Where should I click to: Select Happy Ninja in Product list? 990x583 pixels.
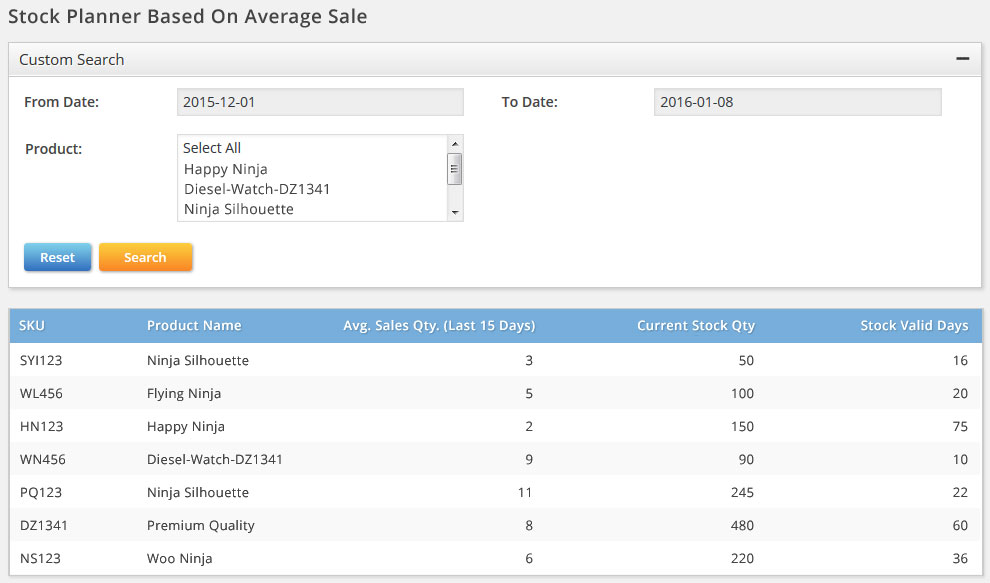point(226,169)
